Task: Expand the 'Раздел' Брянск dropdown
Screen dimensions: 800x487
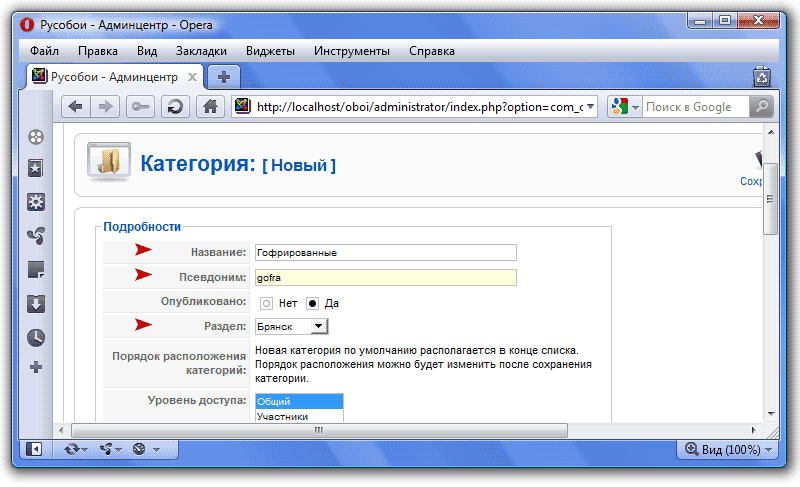Action: point(317,326)
